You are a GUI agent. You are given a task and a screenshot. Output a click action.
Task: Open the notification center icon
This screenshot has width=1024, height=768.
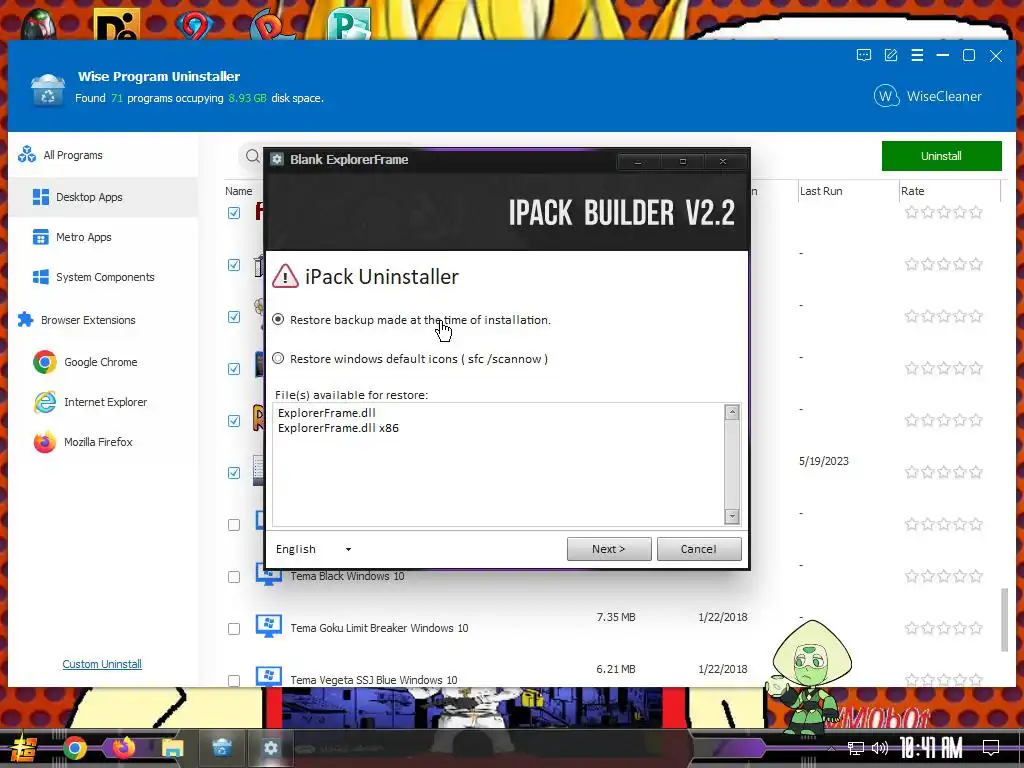991,748
